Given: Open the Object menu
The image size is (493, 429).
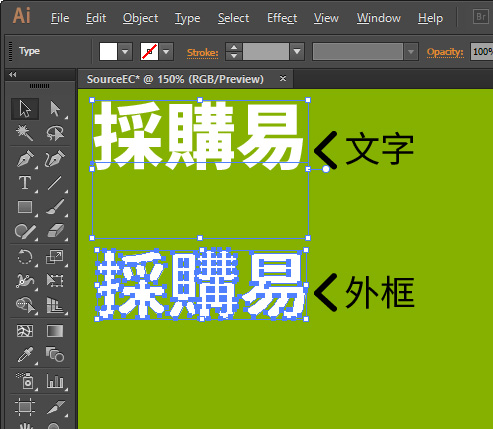Looking at the screenshot, I should tap(140, 18).
